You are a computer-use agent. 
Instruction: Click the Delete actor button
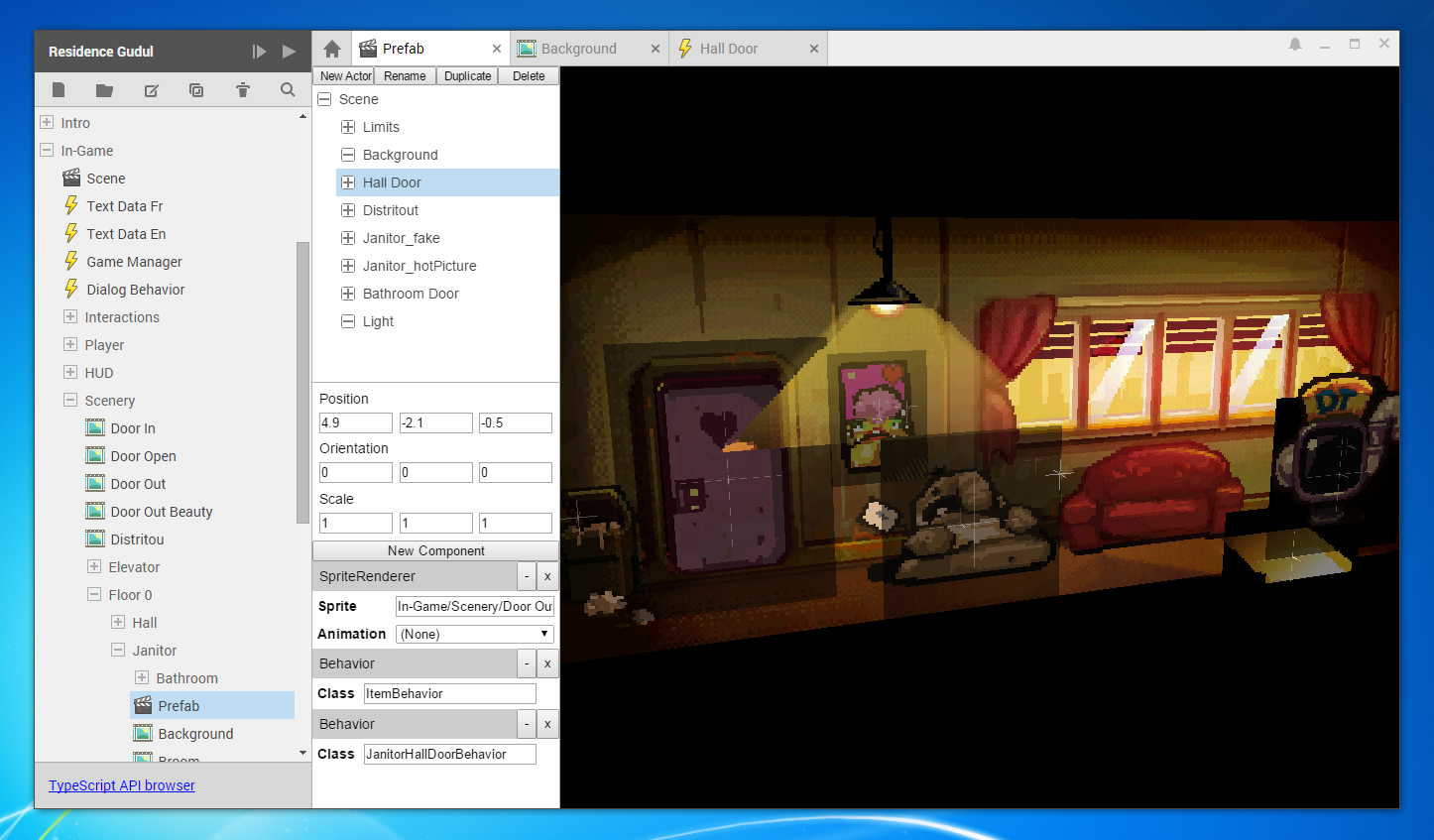[x=529, y=76]
